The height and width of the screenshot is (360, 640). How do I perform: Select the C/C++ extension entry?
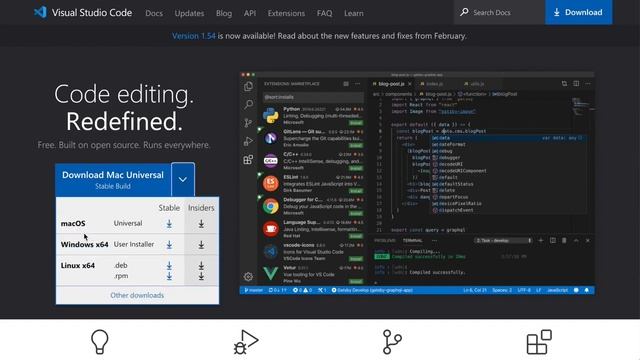point(313,161)
